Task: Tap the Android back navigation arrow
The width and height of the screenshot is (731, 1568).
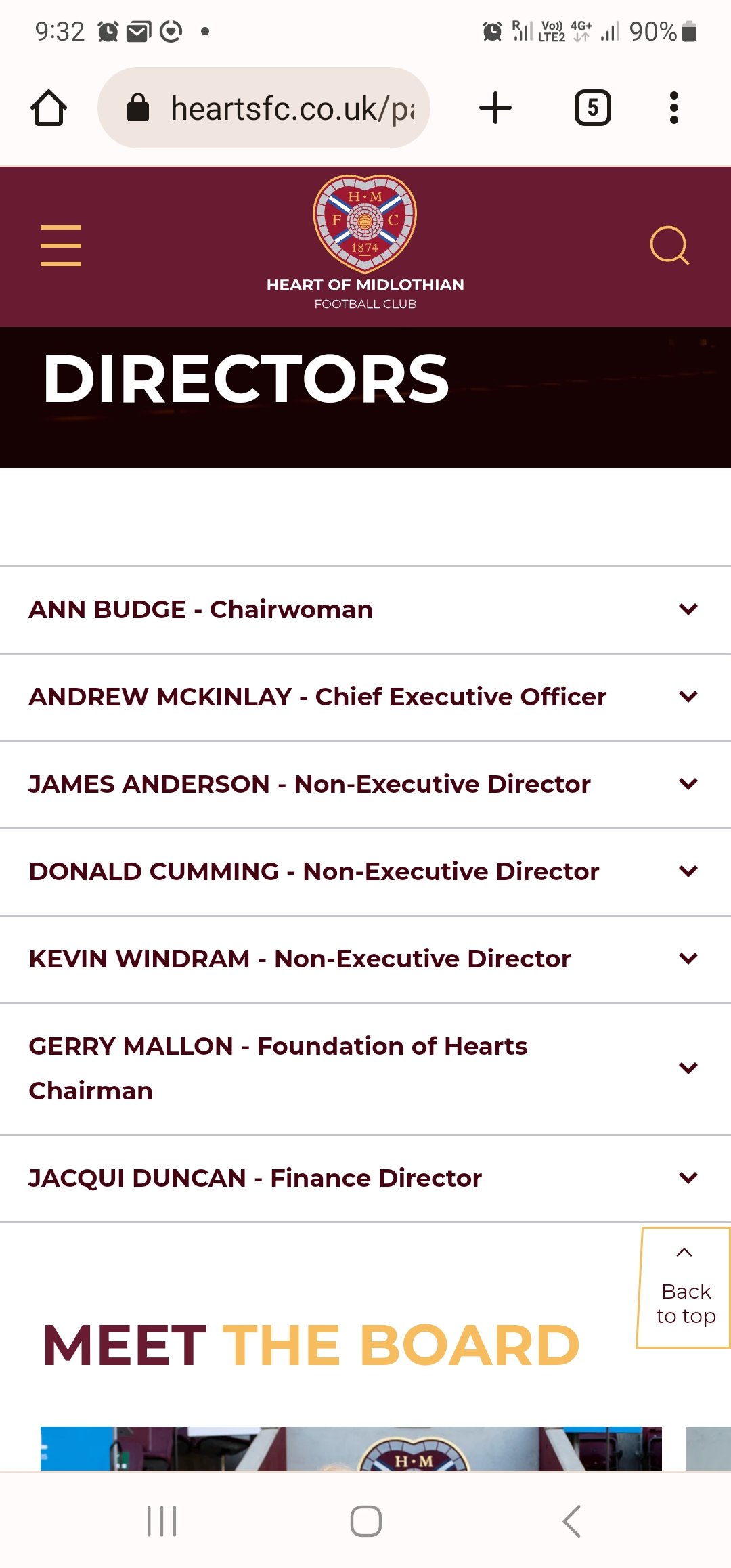Action: point(572,1521)
